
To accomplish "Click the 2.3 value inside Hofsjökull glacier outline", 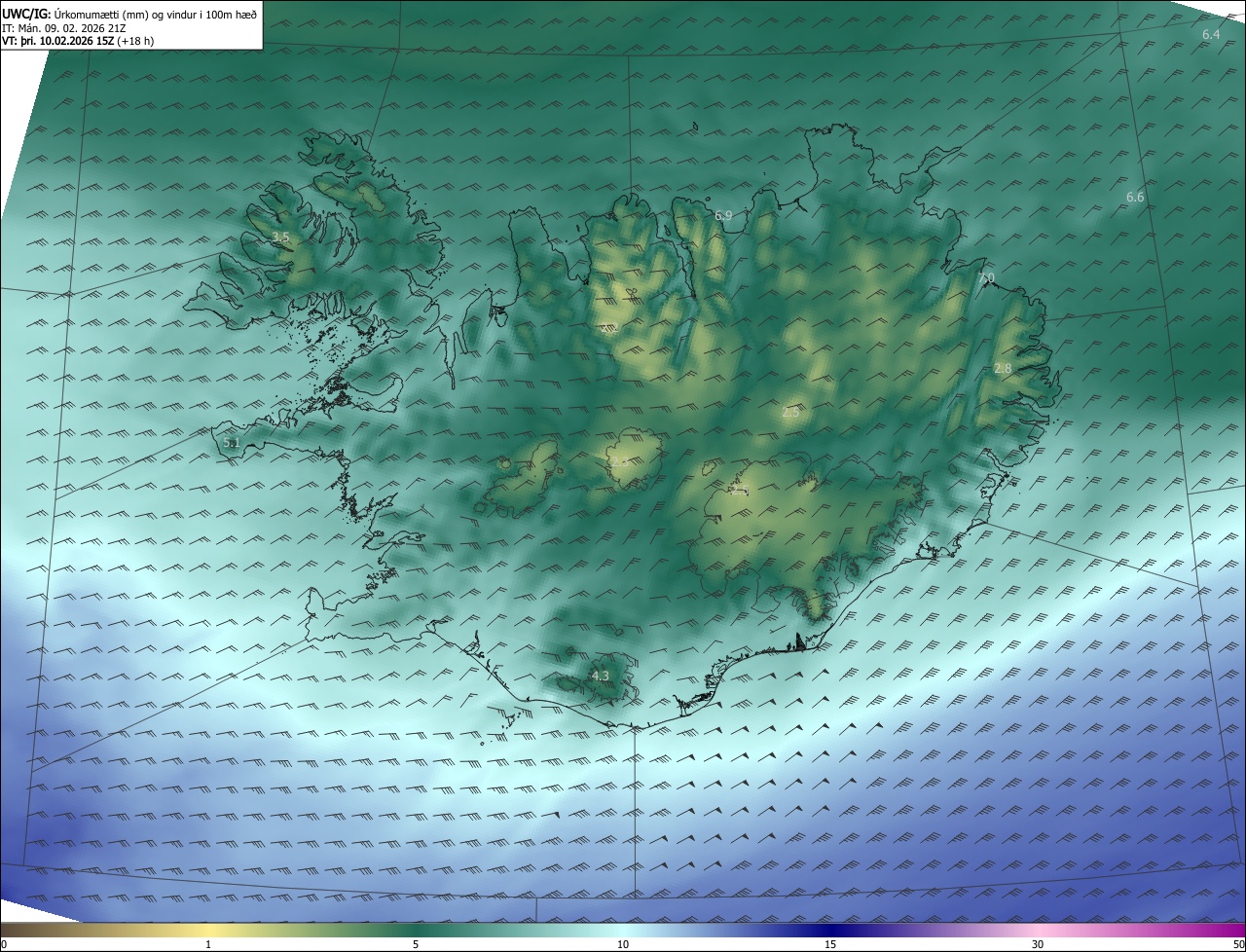I will 619,463.
